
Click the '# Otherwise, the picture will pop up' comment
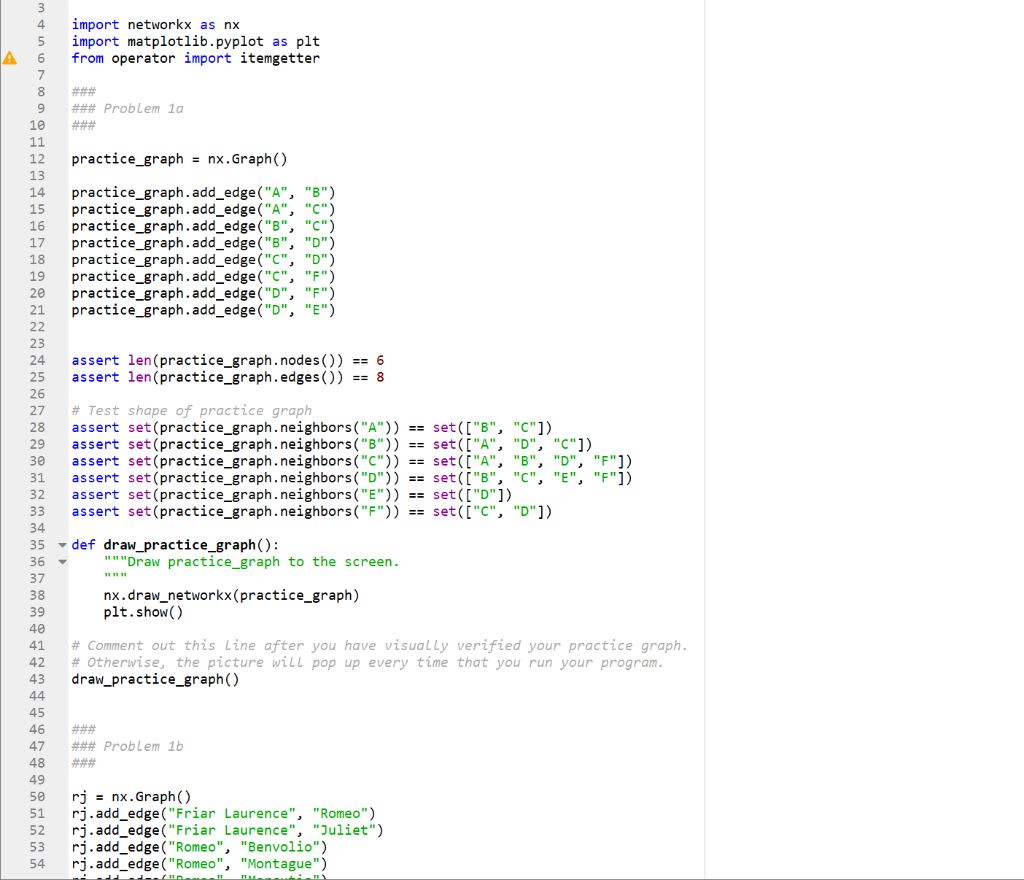point(368,663)
